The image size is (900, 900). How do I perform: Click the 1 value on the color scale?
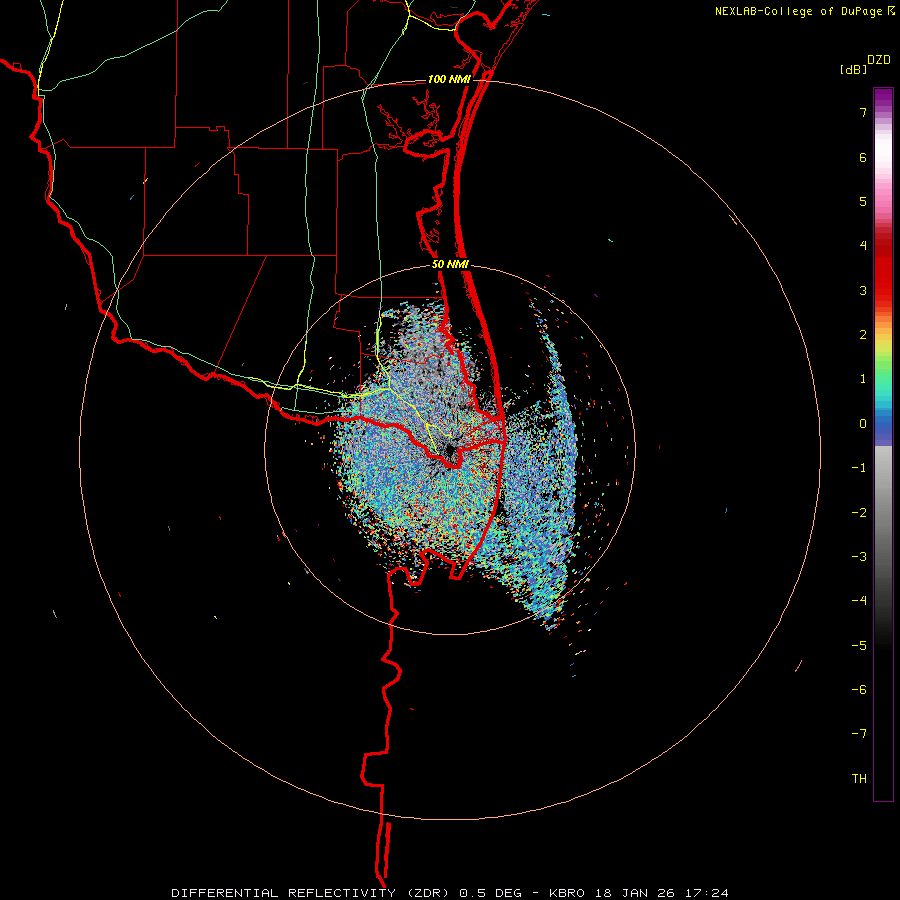pos(863,379)
